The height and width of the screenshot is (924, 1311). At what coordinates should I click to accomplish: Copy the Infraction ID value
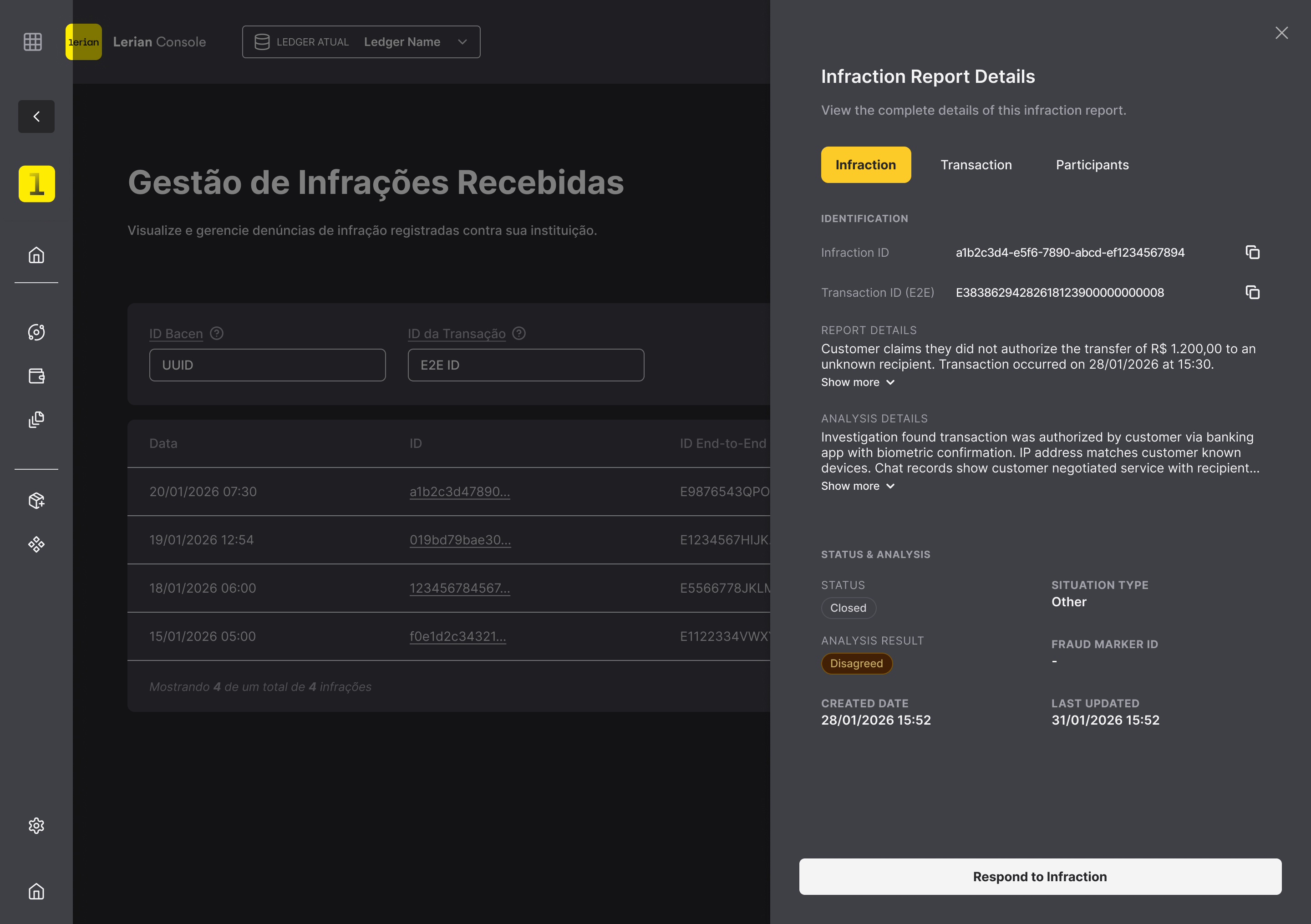(x=1252, y=253)
